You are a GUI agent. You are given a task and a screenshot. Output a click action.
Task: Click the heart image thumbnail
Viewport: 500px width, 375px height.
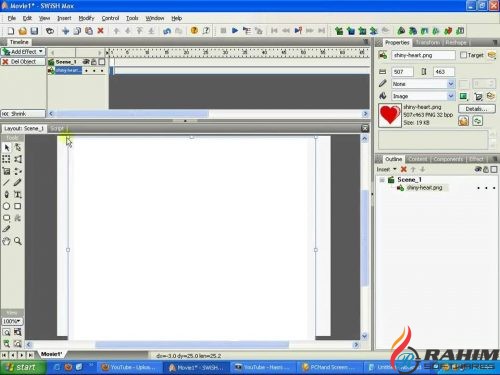click(x=390, y=115)
